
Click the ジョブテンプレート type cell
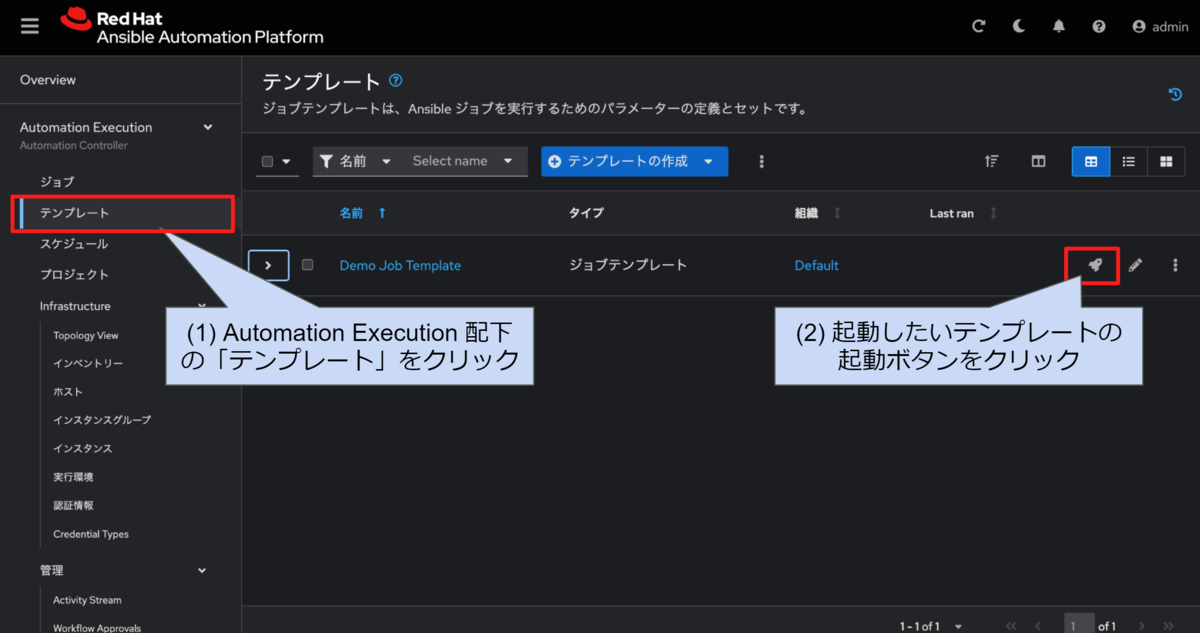(628, 265)
